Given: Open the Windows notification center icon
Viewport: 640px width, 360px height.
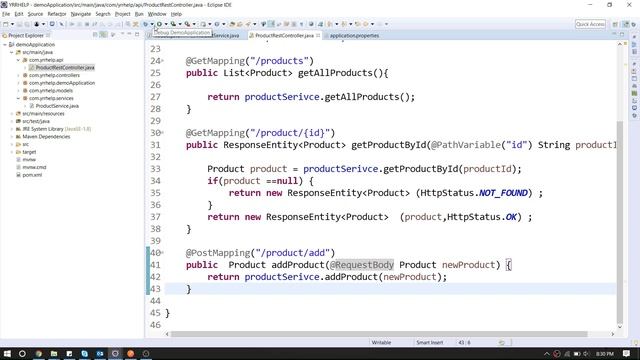Looking at the screenshot, I should click(x=627, y=353).
